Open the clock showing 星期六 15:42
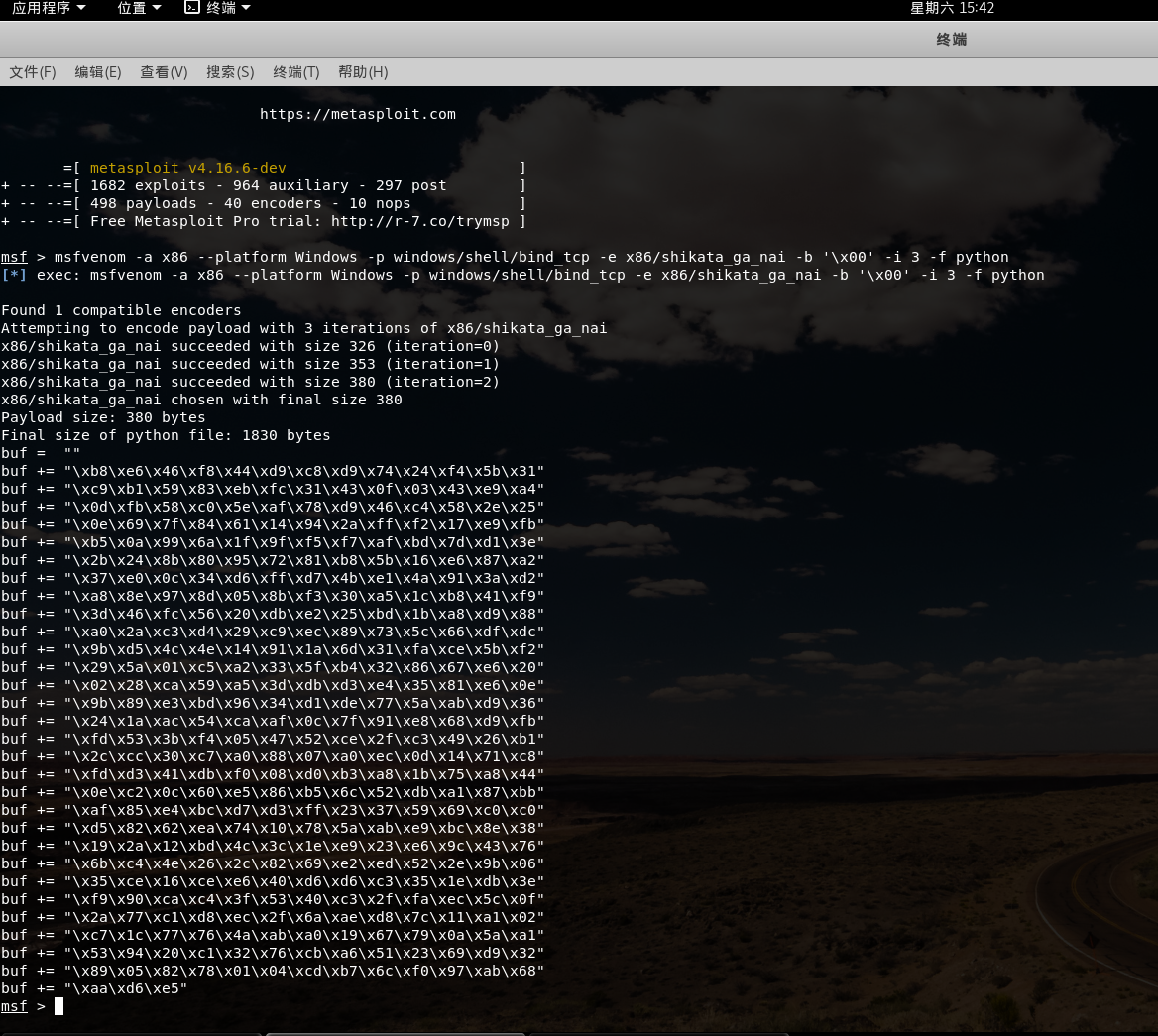 point(952,8)
